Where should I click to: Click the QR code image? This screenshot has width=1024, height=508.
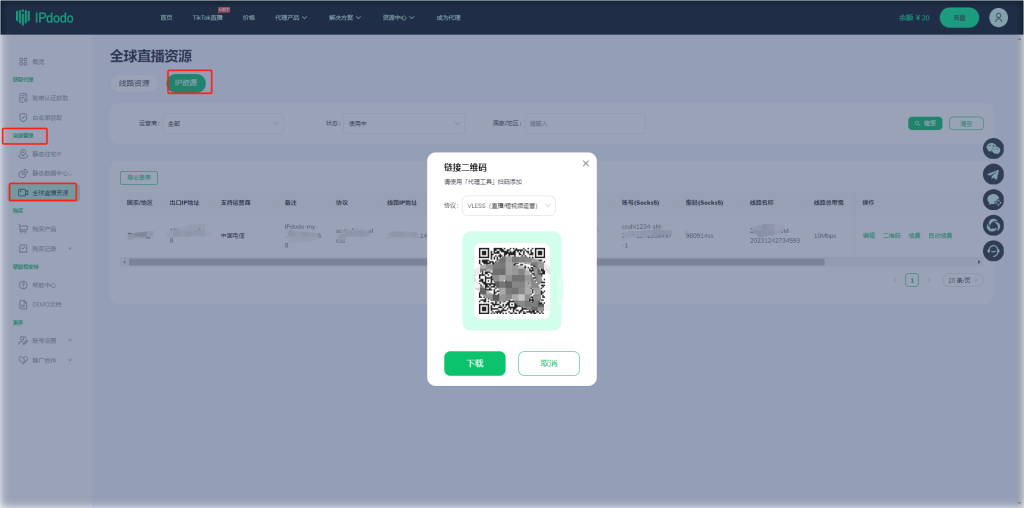point(512,281)
